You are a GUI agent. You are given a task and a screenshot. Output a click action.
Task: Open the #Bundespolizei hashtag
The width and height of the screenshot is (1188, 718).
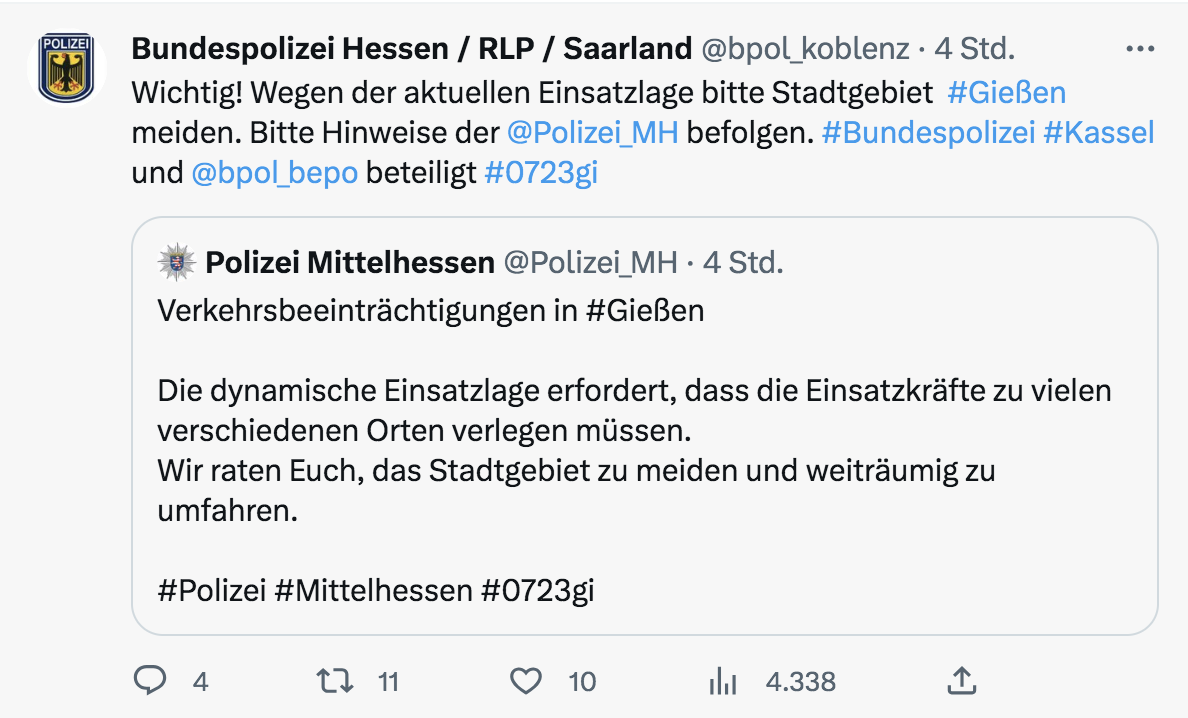(928, 132)
